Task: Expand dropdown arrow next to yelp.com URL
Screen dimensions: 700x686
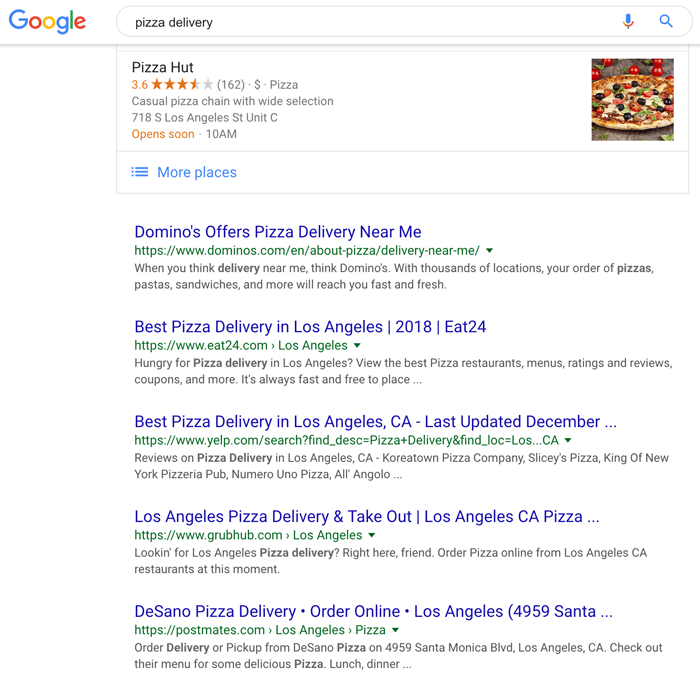Action: click(x=568, y=441)
